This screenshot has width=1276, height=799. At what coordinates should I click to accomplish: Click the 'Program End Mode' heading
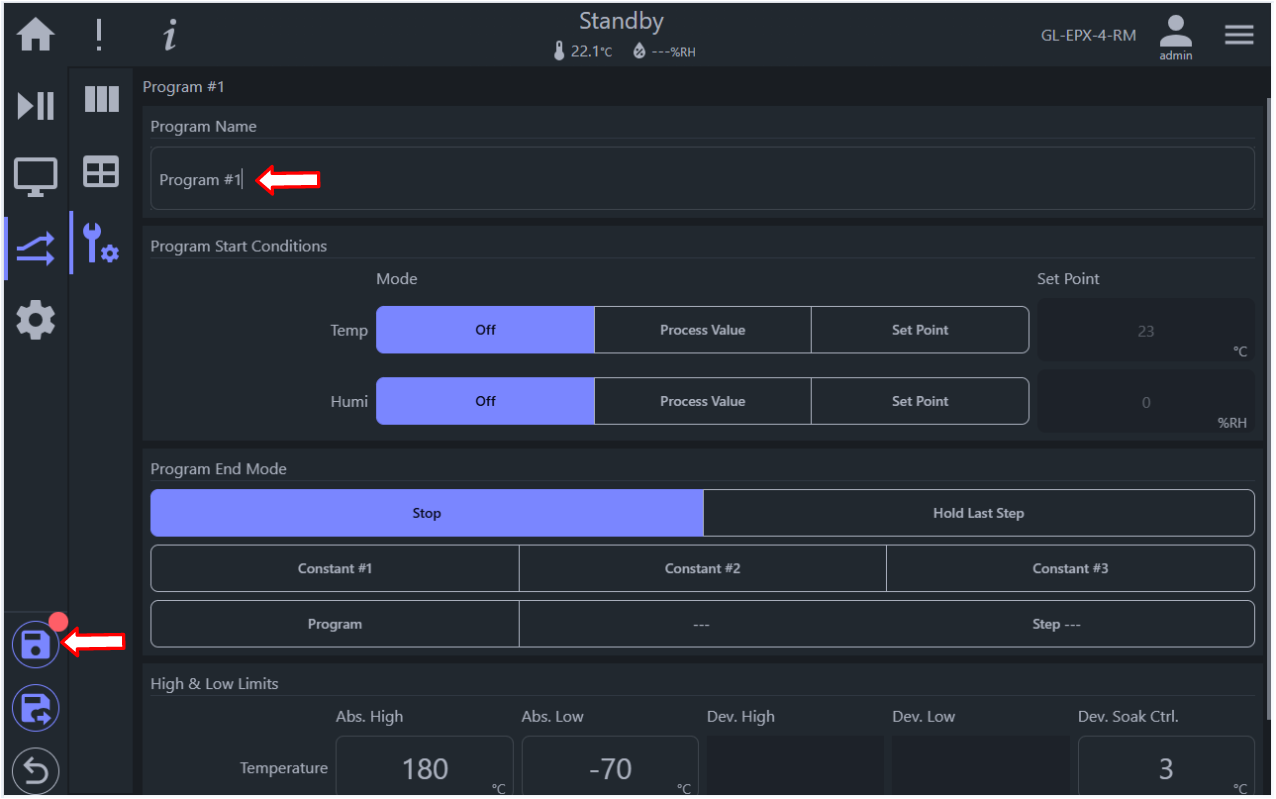[218, 469]
